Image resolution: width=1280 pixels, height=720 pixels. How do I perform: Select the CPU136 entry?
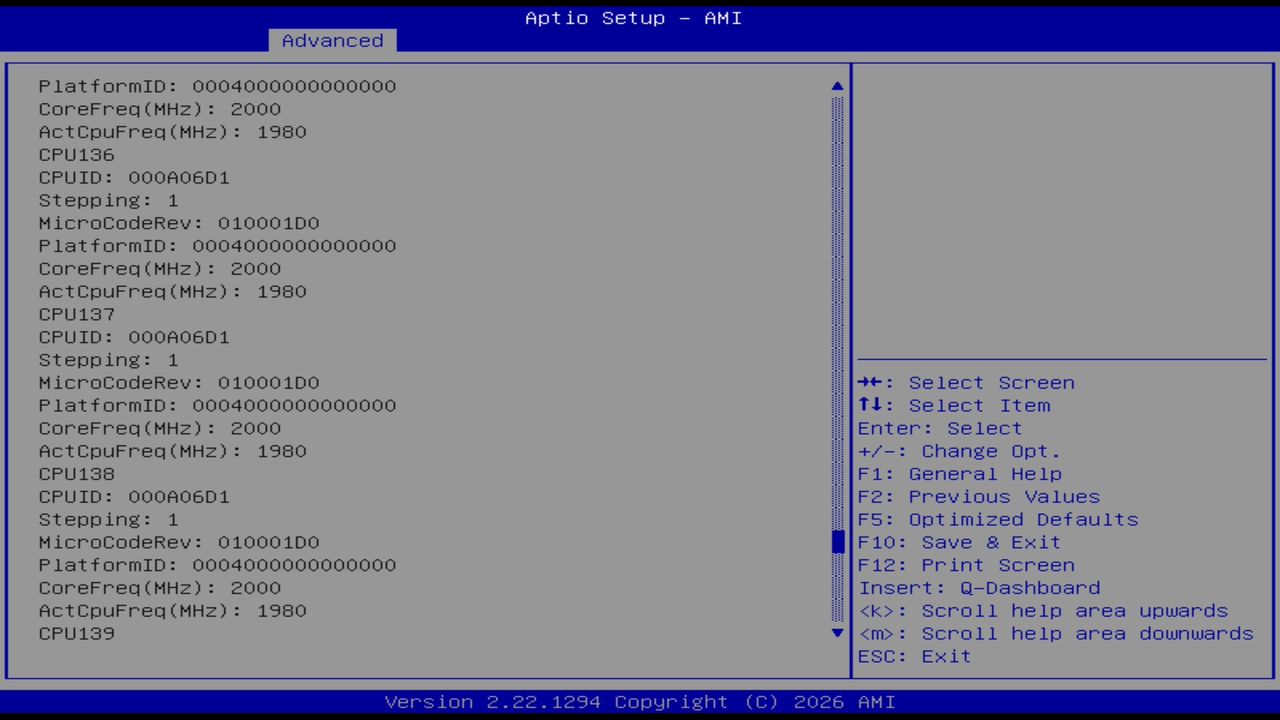coord(76,154)
